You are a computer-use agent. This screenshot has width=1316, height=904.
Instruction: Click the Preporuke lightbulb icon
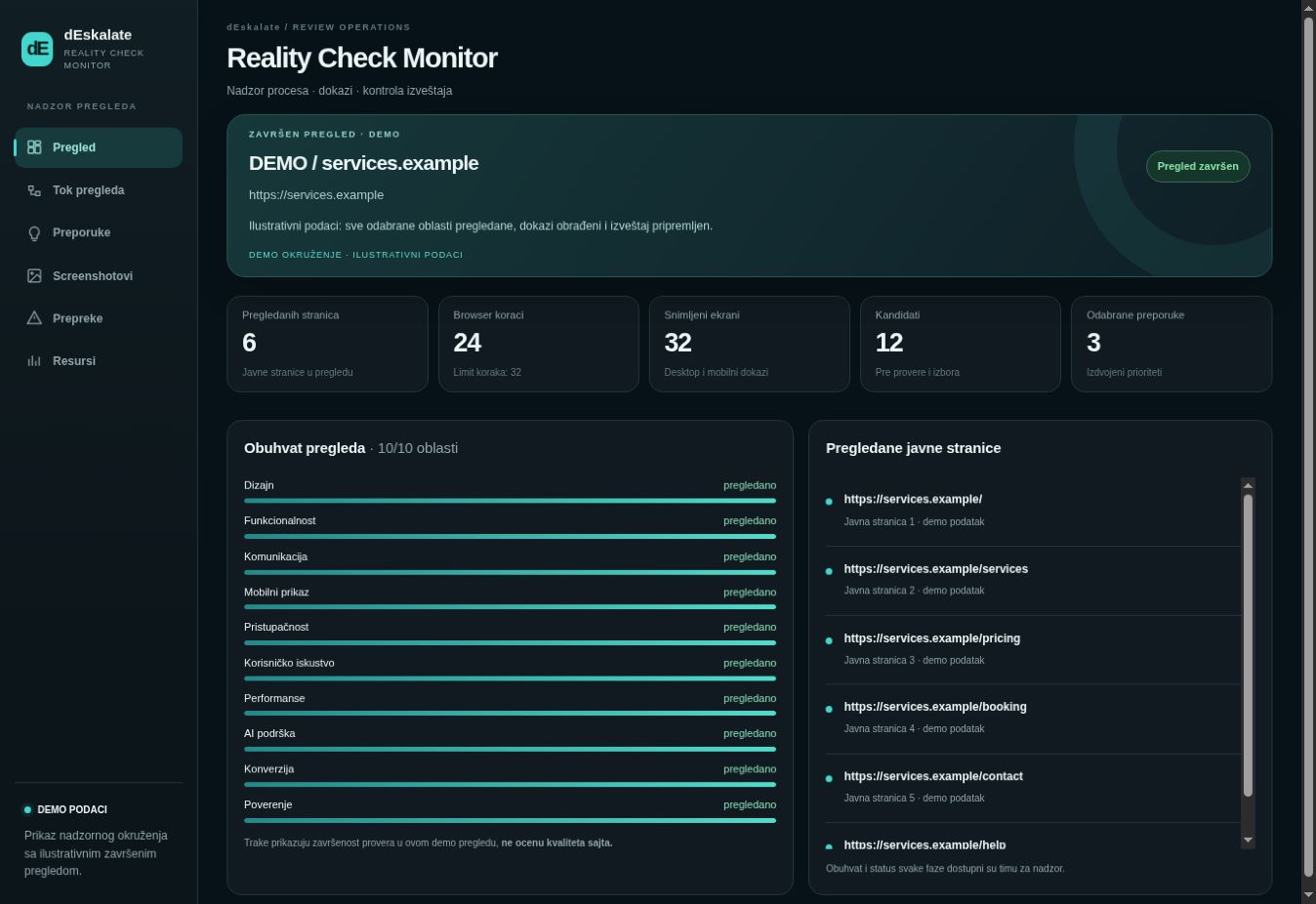[34, 233]
